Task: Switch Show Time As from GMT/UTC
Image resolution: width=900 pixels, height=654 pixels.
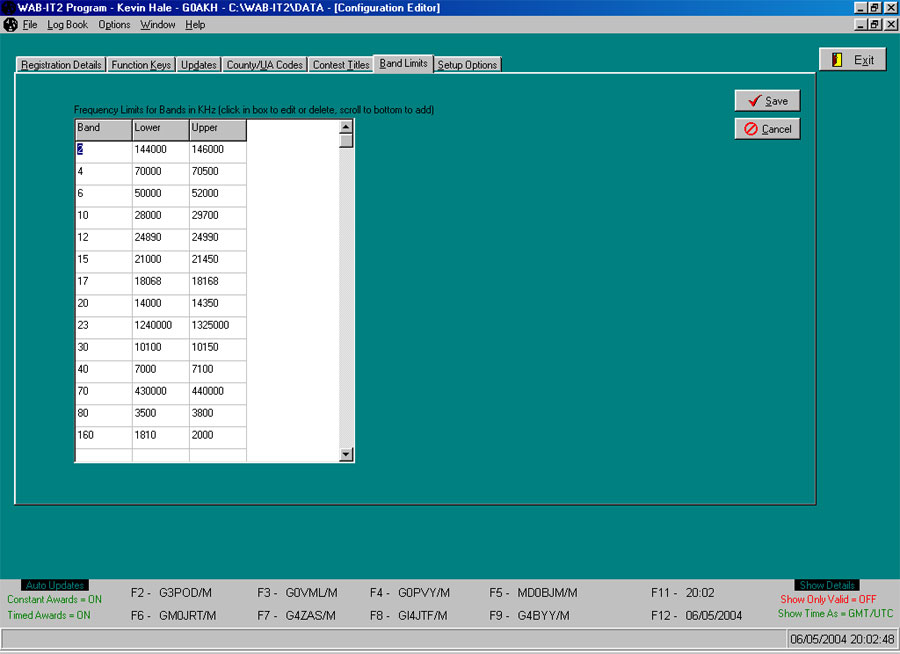Action: [834, 615]
